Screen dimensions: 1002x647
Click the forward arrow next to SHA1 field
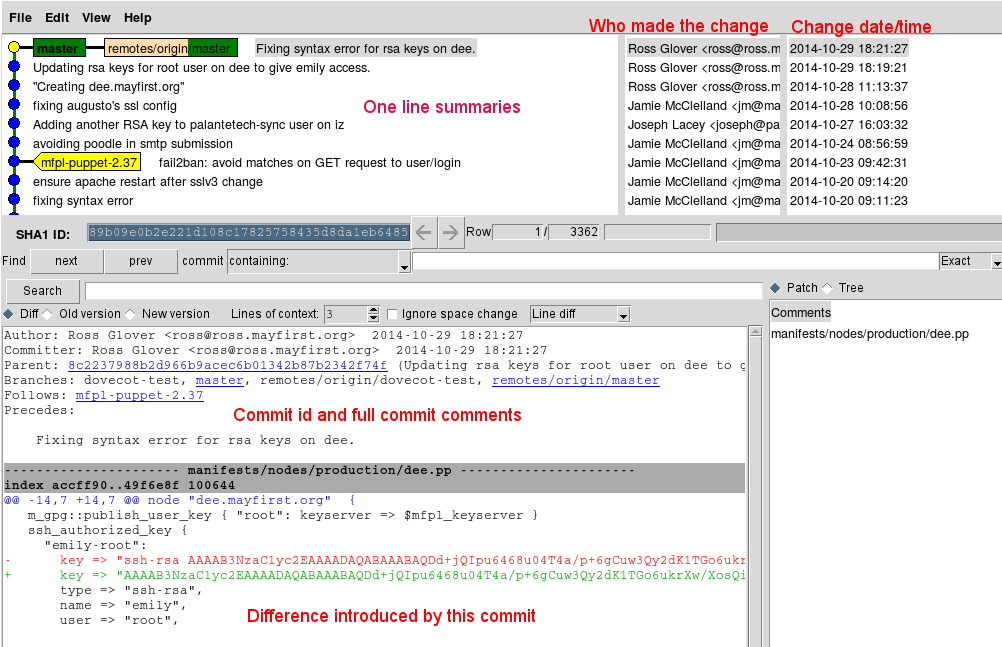click(x=451, y=232)
